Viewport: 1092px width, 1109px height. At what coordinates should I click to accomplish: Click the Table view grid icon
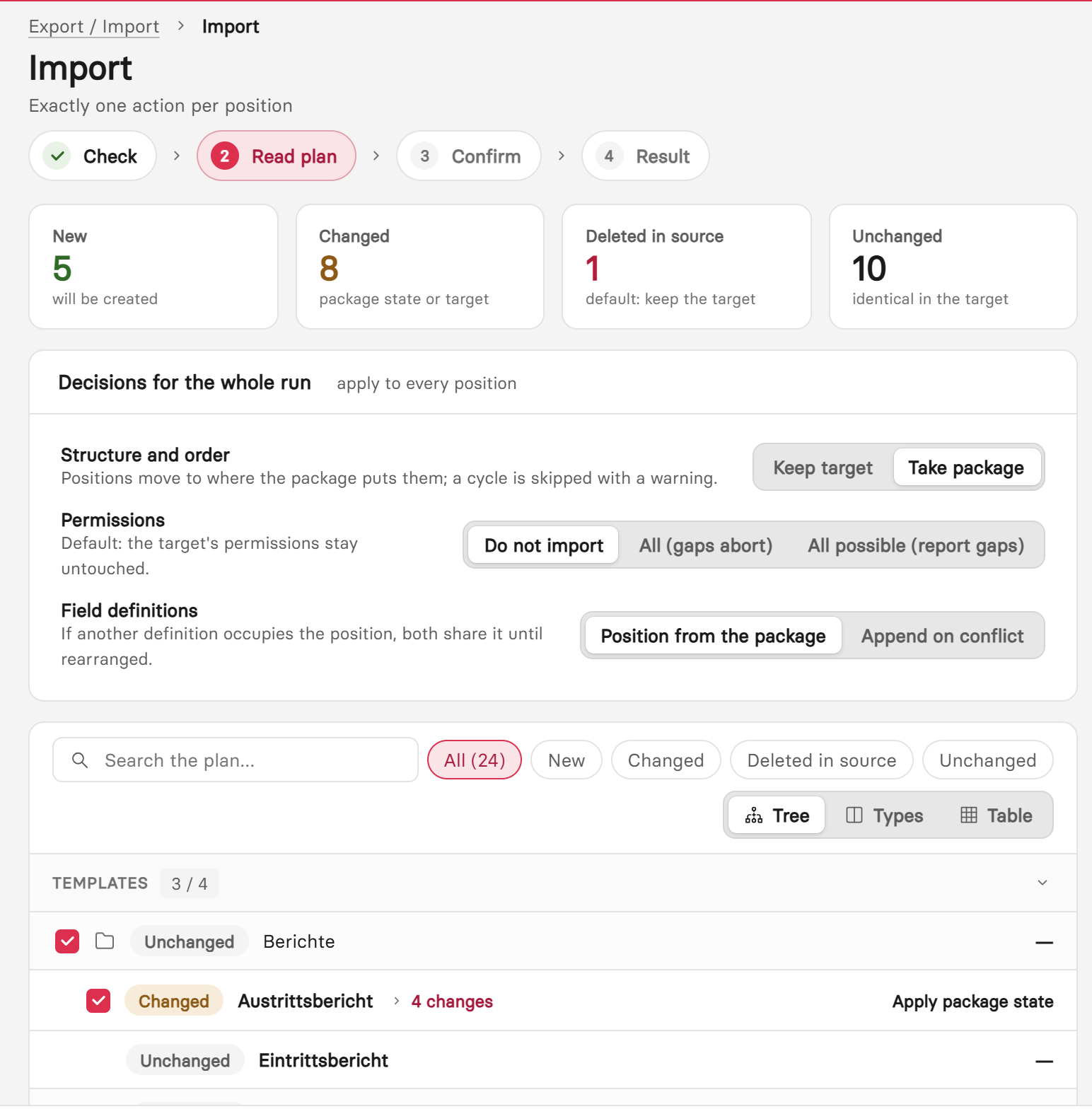[x=969, y=815]
